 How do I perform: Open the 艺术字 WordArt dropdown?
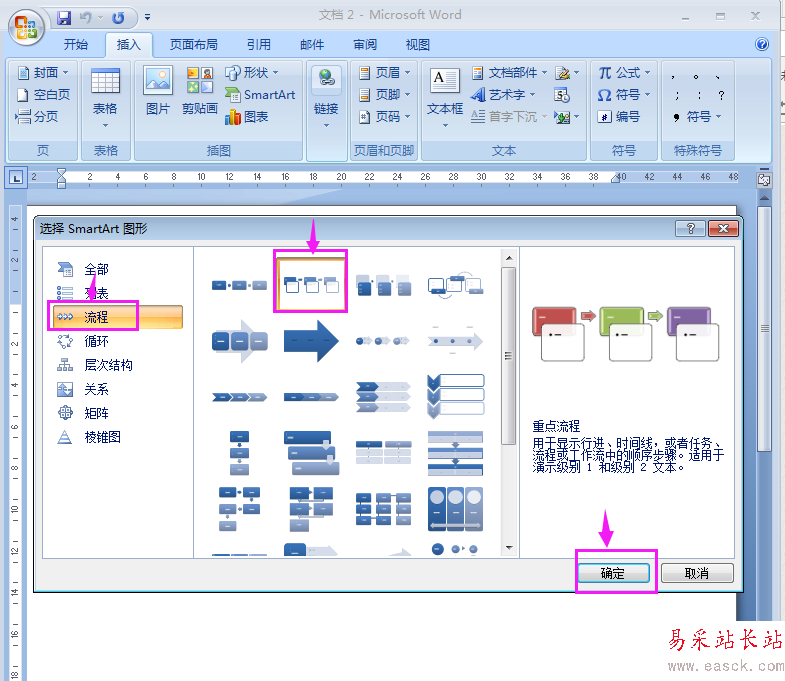[504, 95]
